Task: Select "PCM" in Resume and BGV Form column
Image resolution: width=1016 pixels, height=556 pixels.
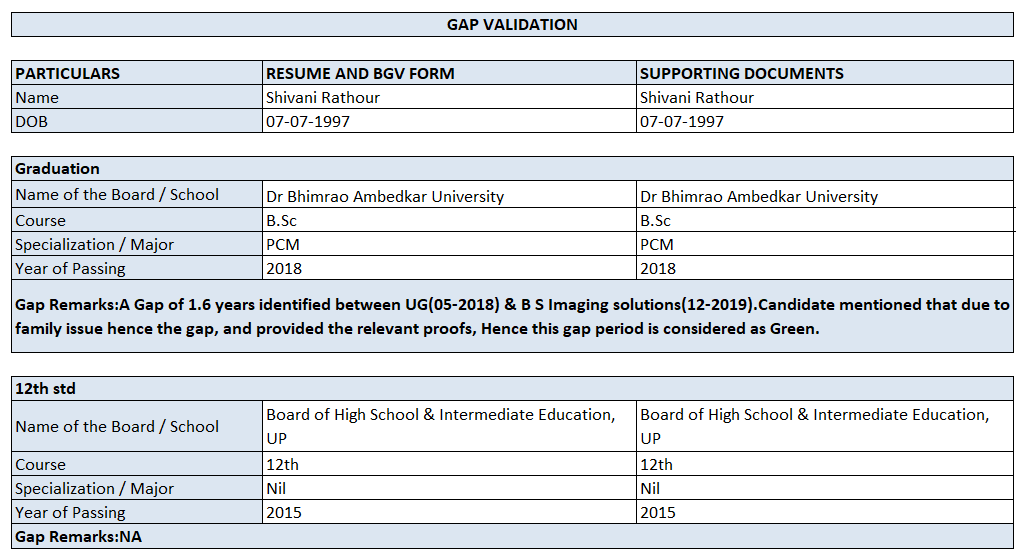Action: click(449, 244)
